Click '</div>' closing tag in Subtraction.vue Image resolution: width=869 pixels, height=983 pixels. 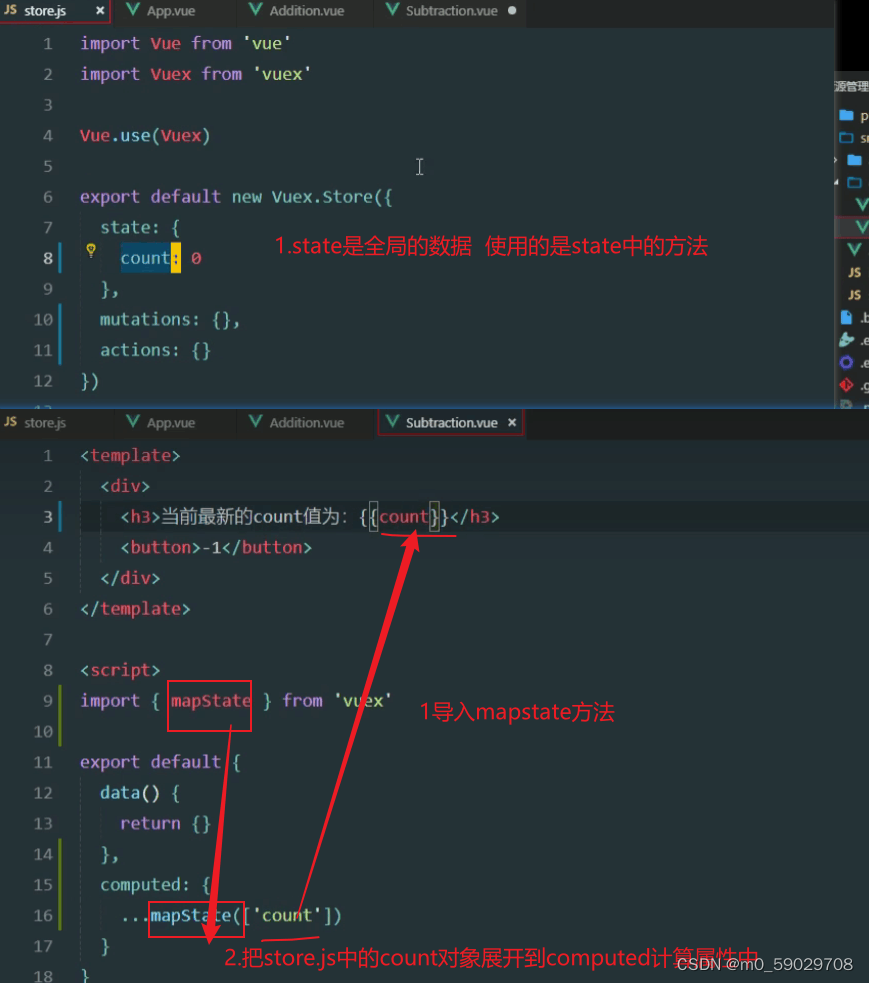pos(130,578)
